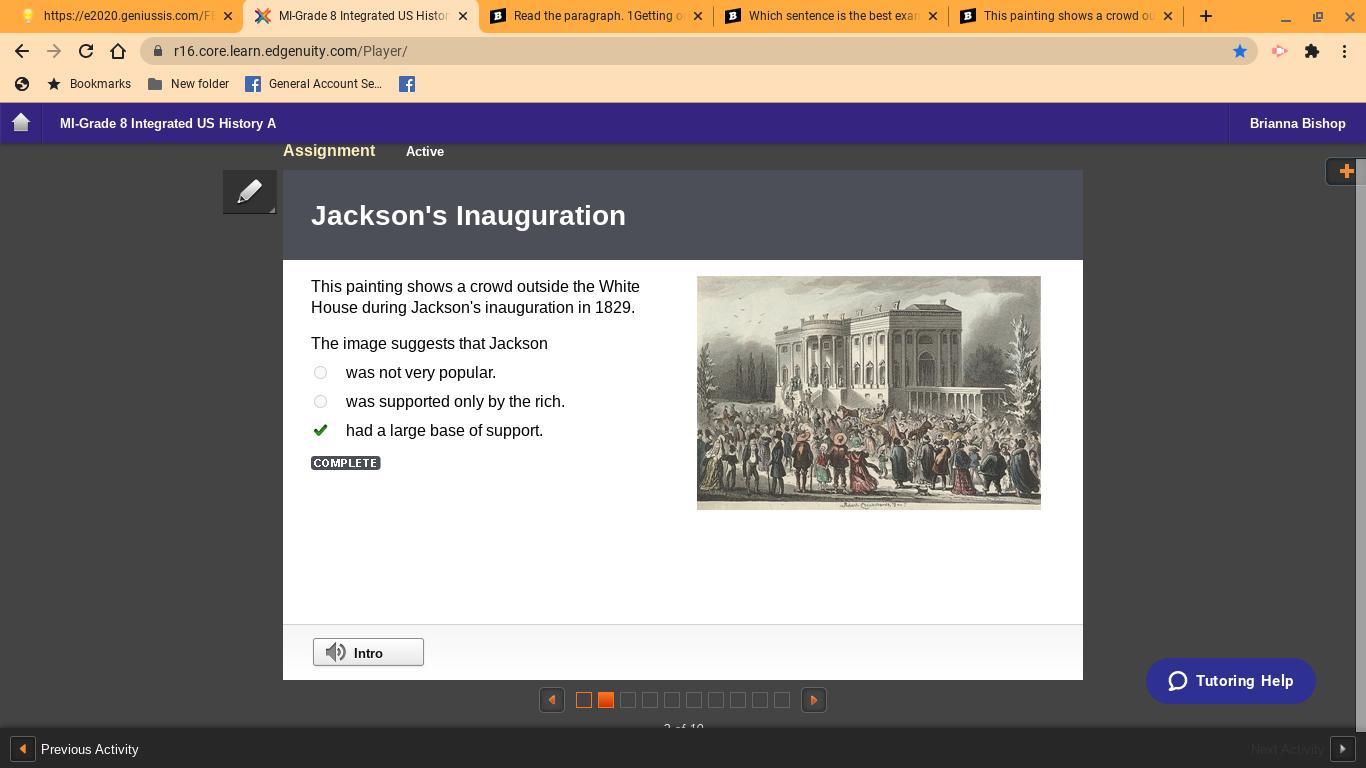The image size is (1366, 768).
Task: Close the "Read the paragraph" tab
Action: [698, 16]
